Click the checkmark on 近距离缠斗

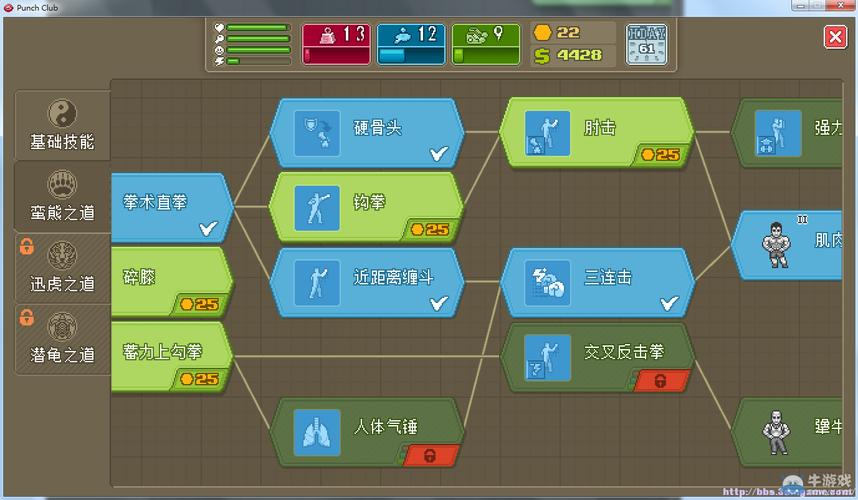pos(439,303)
